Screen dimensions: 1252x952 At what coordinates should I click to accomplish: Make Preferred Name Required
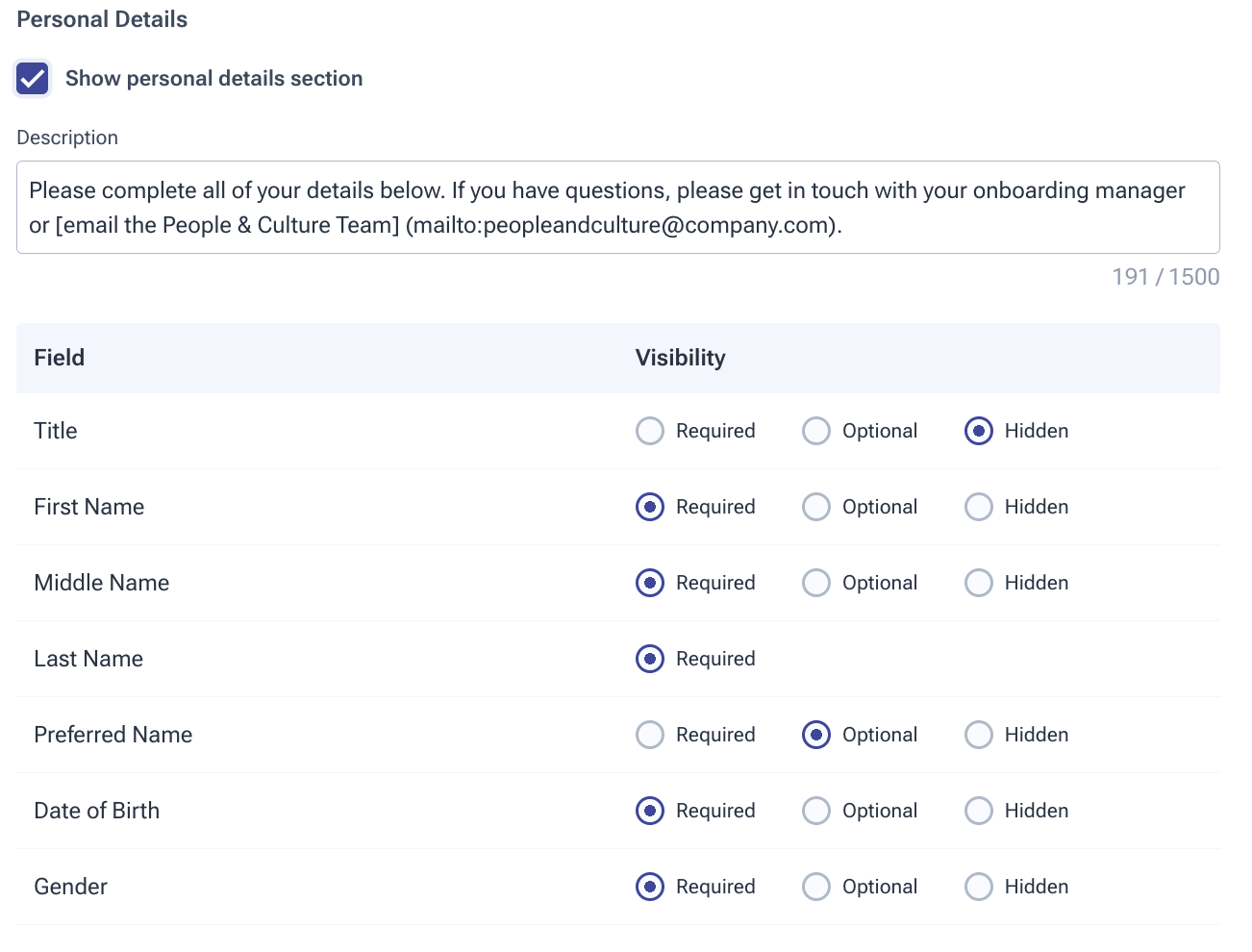(650, 735)
